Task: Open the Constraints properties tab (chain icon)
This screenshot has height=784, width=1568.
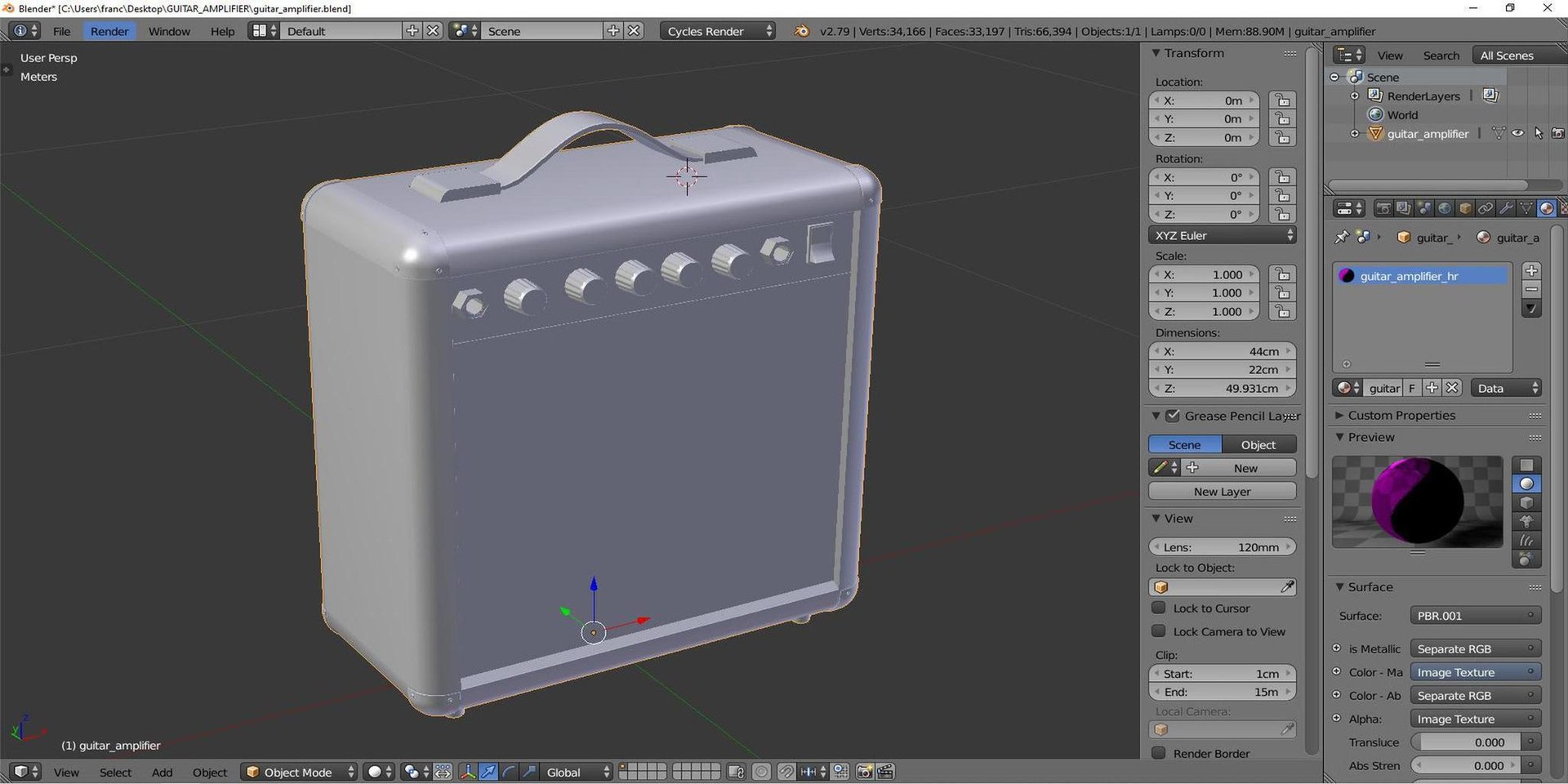Action: click(x=1486, y=208)
